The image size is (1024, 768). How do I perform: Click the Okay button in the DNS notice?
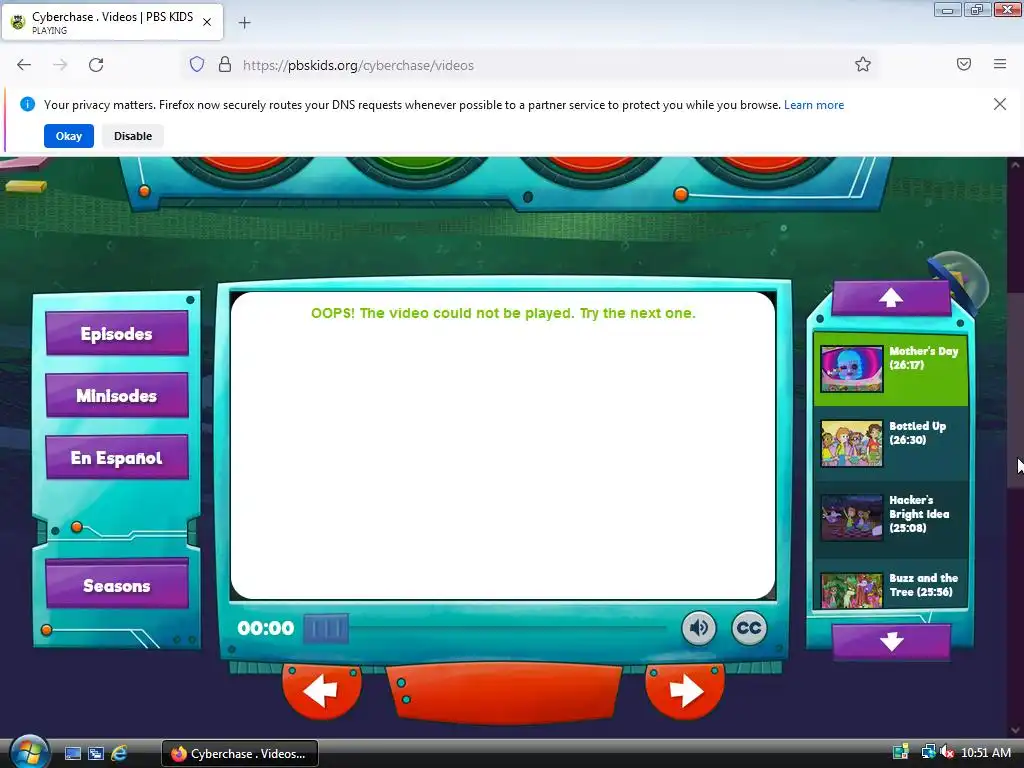[69, 136]
